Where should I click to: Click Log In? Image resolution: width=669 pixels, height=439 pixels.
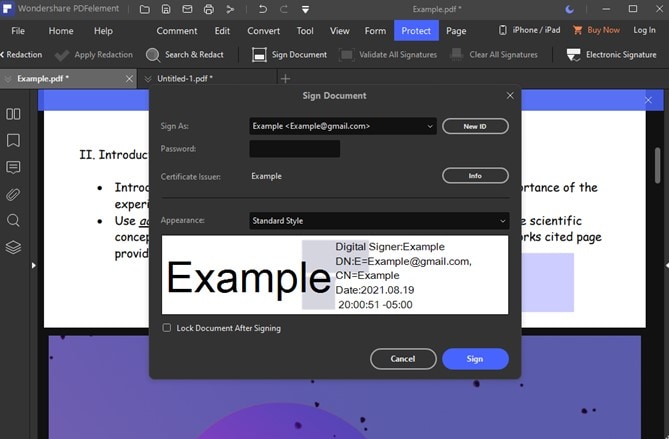tap(644, 30)
